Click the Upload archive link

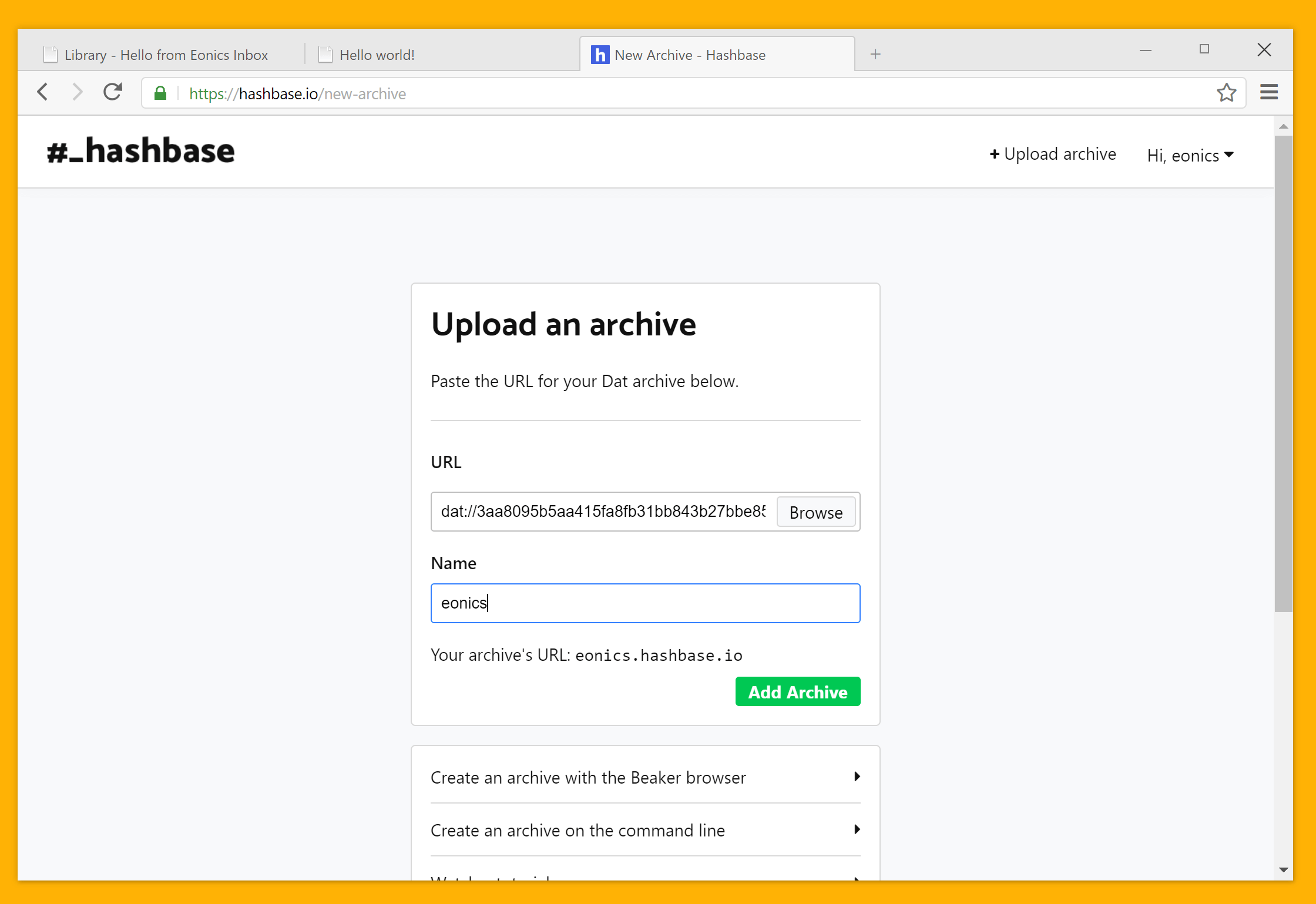[x=1052, y=153]
